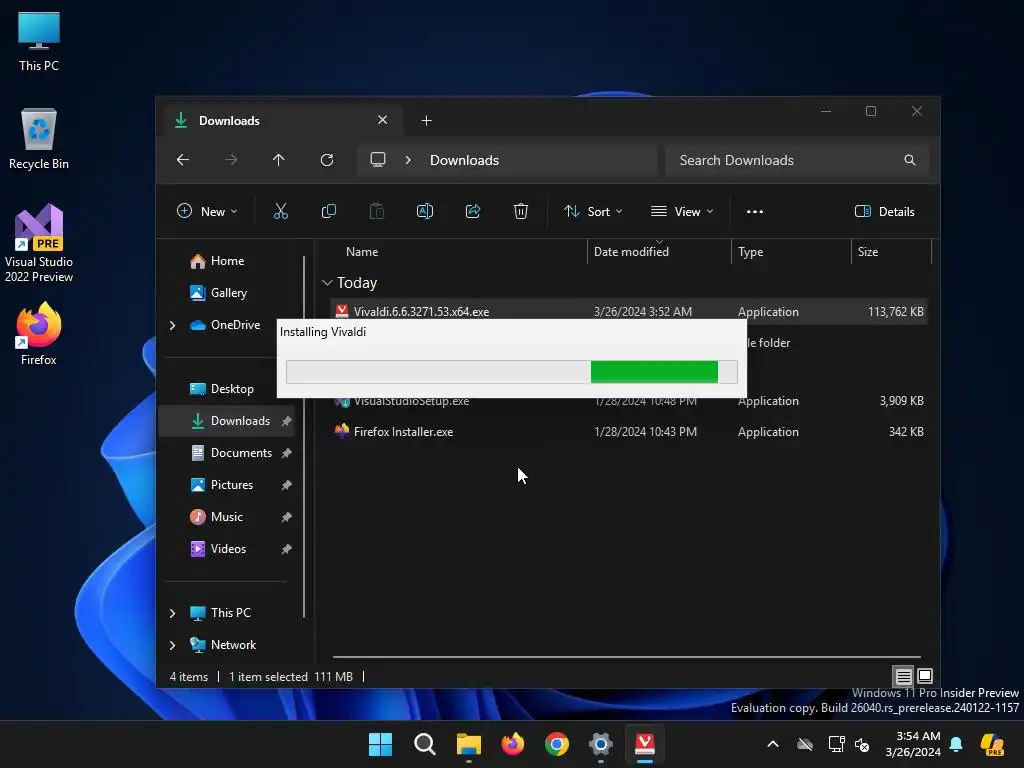Click the Rename icon in toolbar
This screenshot has width=1024, height=768.
click(424, 211)
